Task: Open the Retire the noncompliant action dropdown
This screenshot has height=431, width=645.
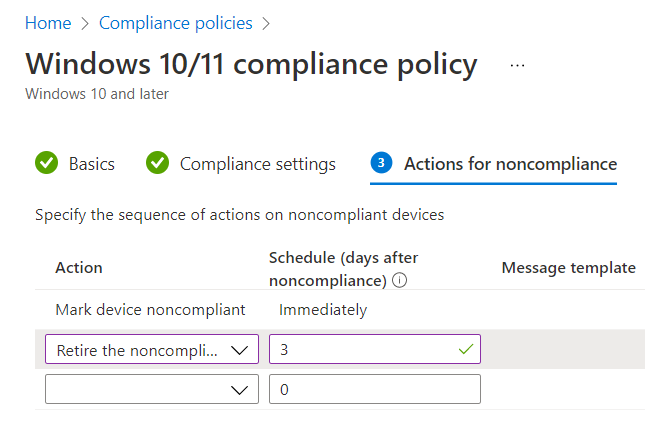Action: pyautogui.click(x=152, y=349)
